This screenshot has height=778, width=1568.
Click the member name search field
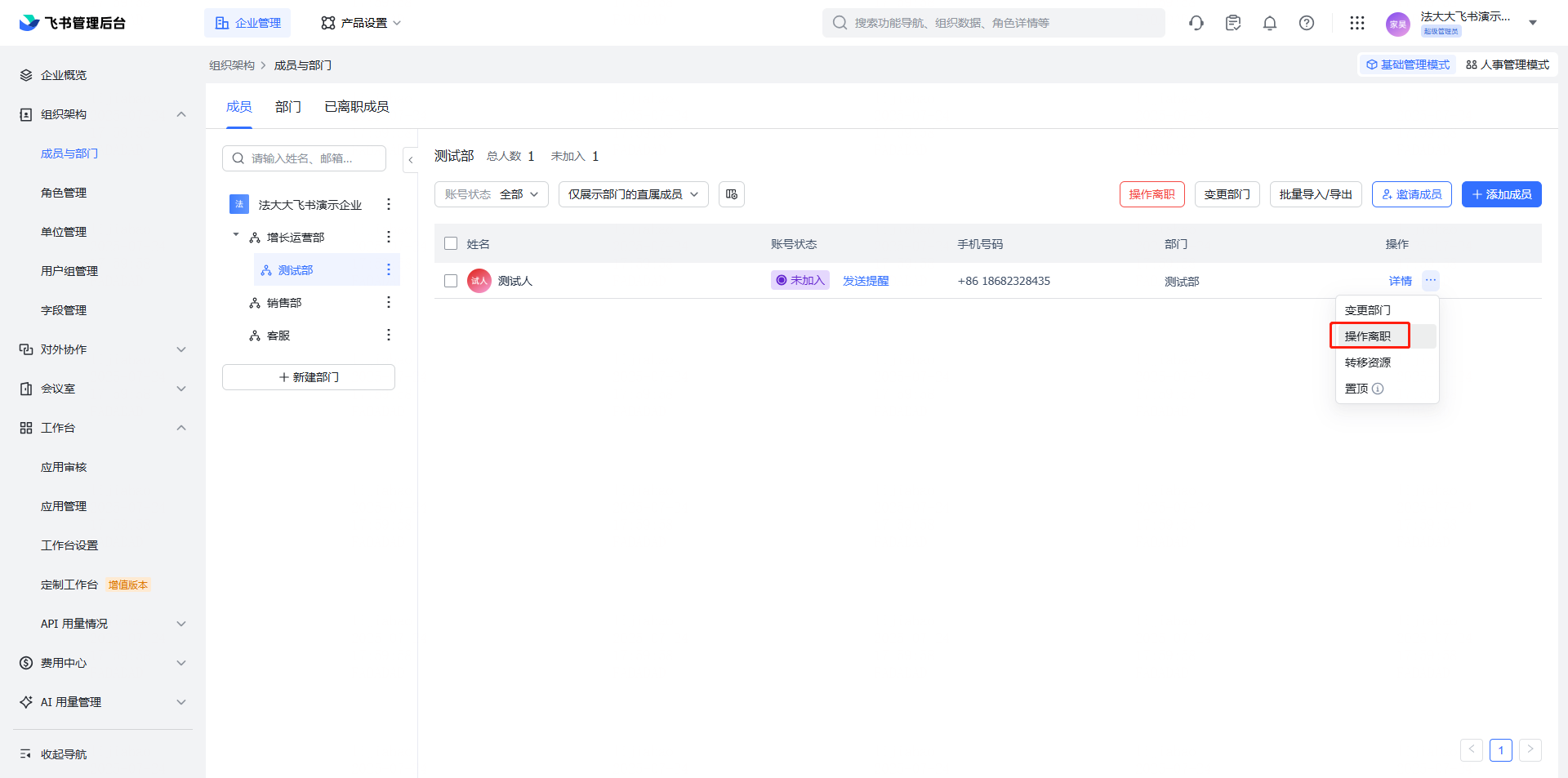point(310,158)
